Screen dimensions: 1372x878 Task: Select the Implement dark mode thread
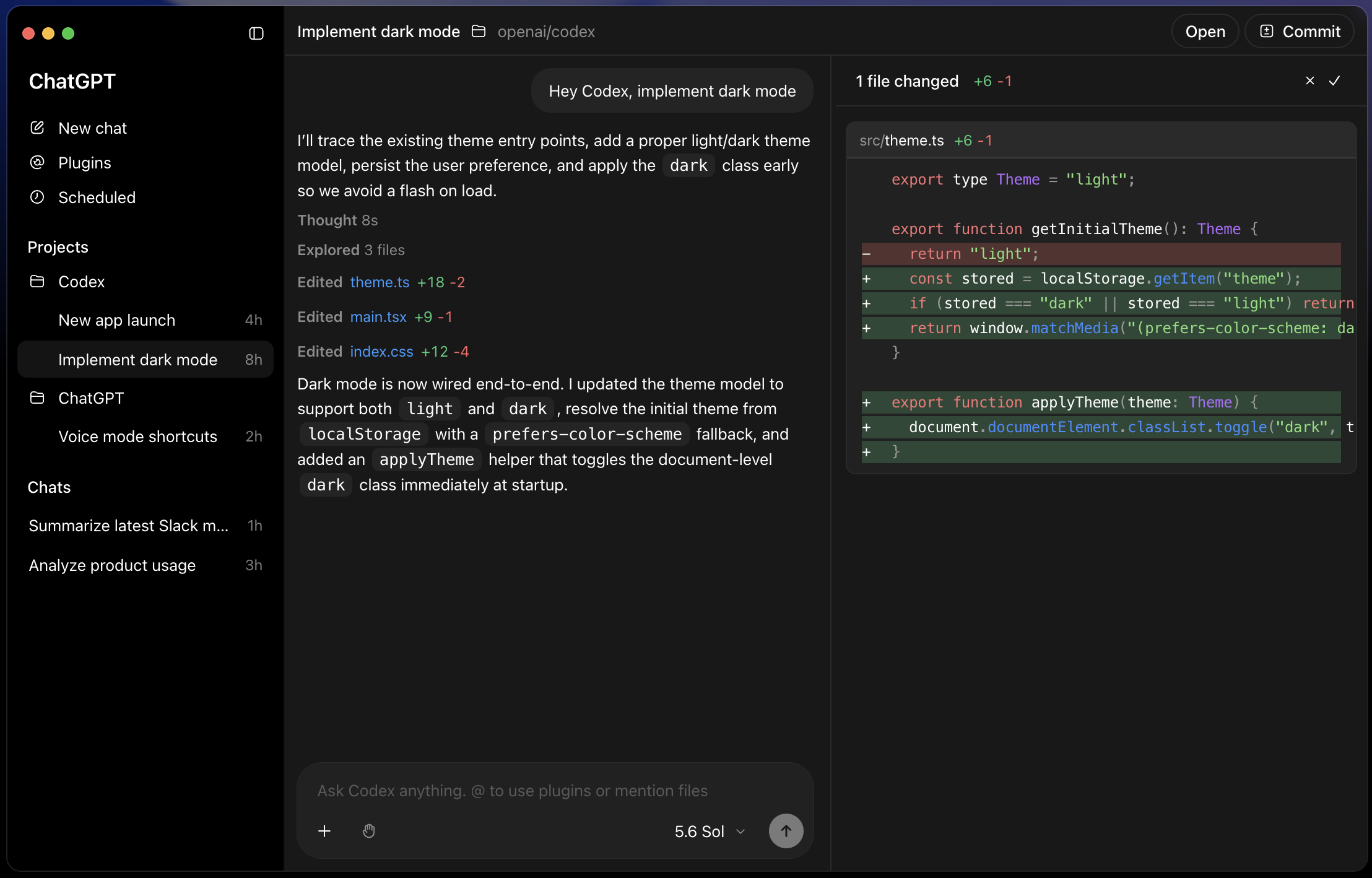click(145, 360)
